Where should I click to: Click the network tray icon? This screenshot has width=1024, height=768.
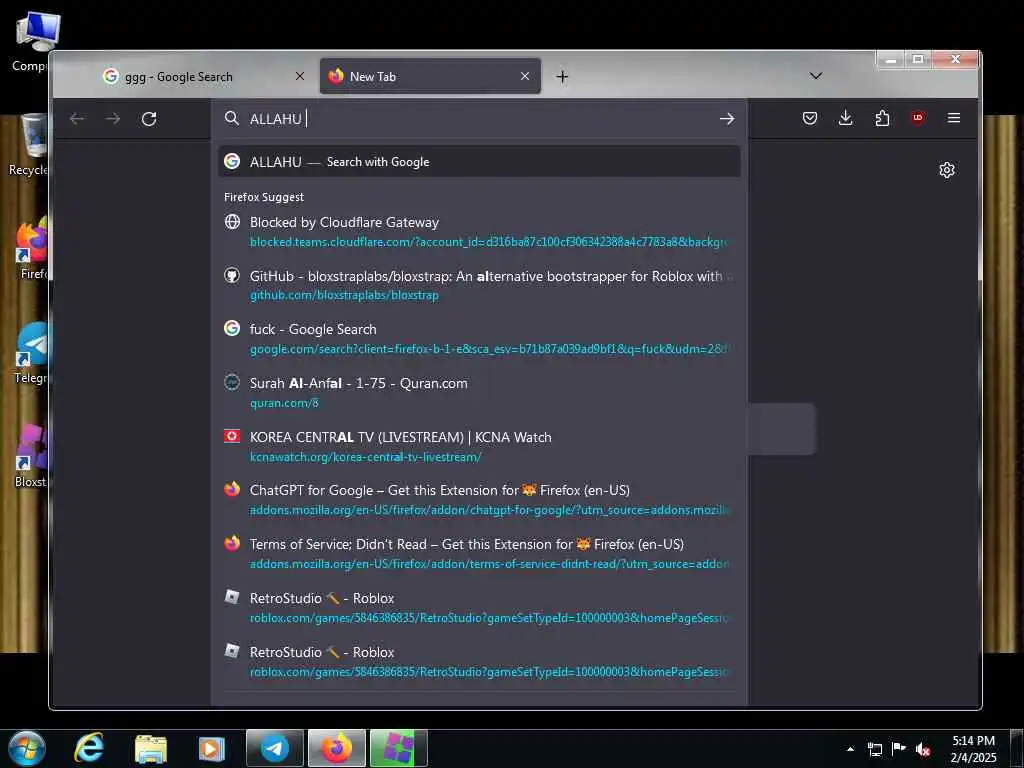coord(874,750)
